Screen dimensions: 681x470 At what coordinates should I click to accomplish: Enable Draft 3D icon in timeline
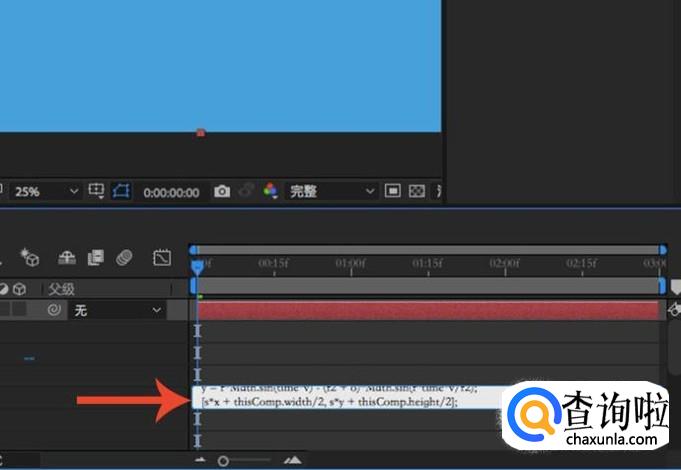pyautogui.click(x=30, y=257)
